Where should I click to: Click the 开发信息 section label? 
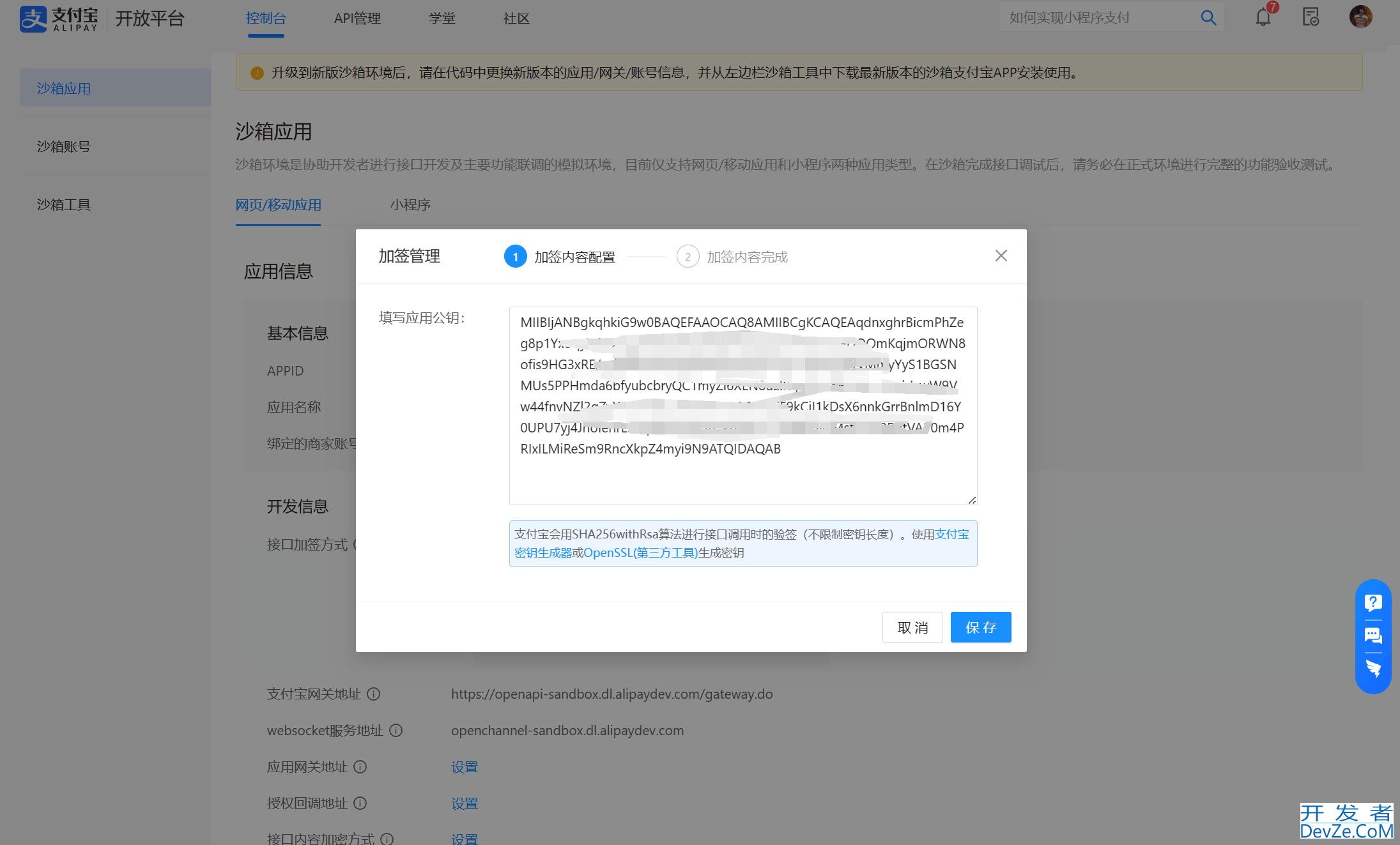298,506
